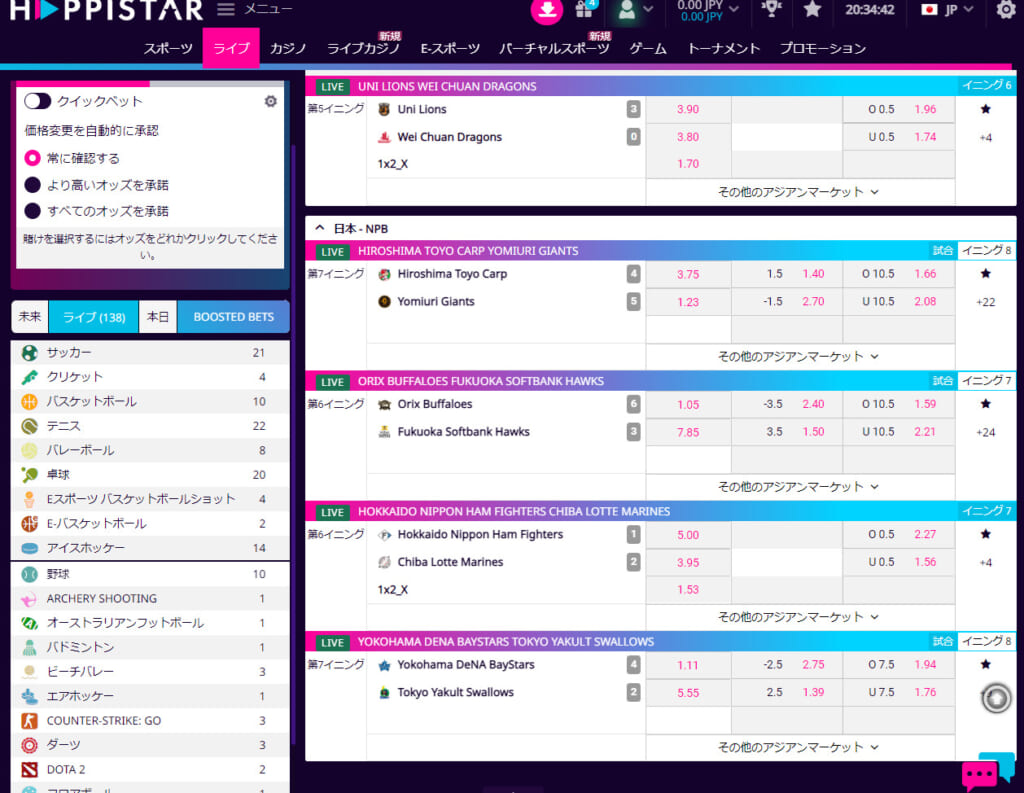Bet on Yomiuri Giants at 1.23
The image size is (1024, 793).
pos(688,302)
